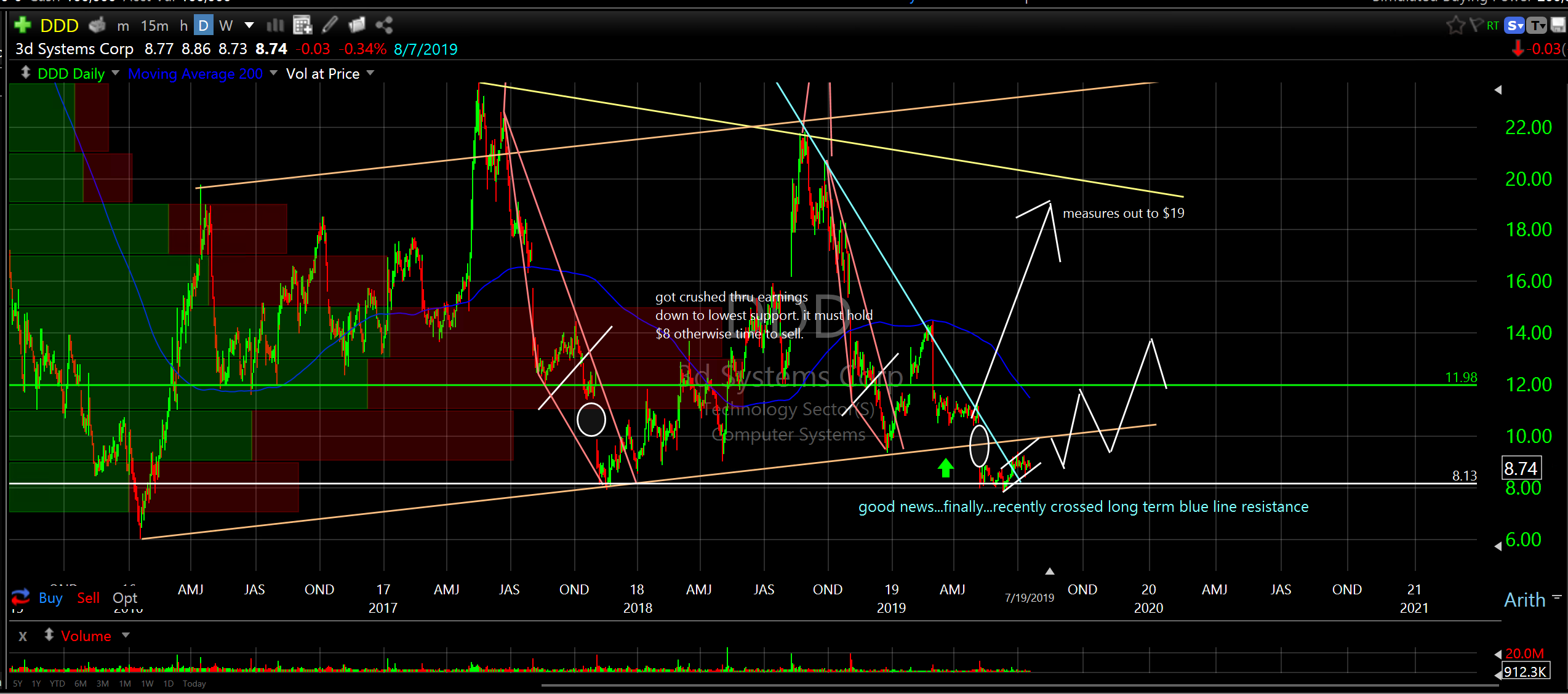The width and height of the screenshot is (1568, 694).
Task: Expand the timeframe dropdown arrow after W
Action: pyautogui.click(x=249, y=25)
